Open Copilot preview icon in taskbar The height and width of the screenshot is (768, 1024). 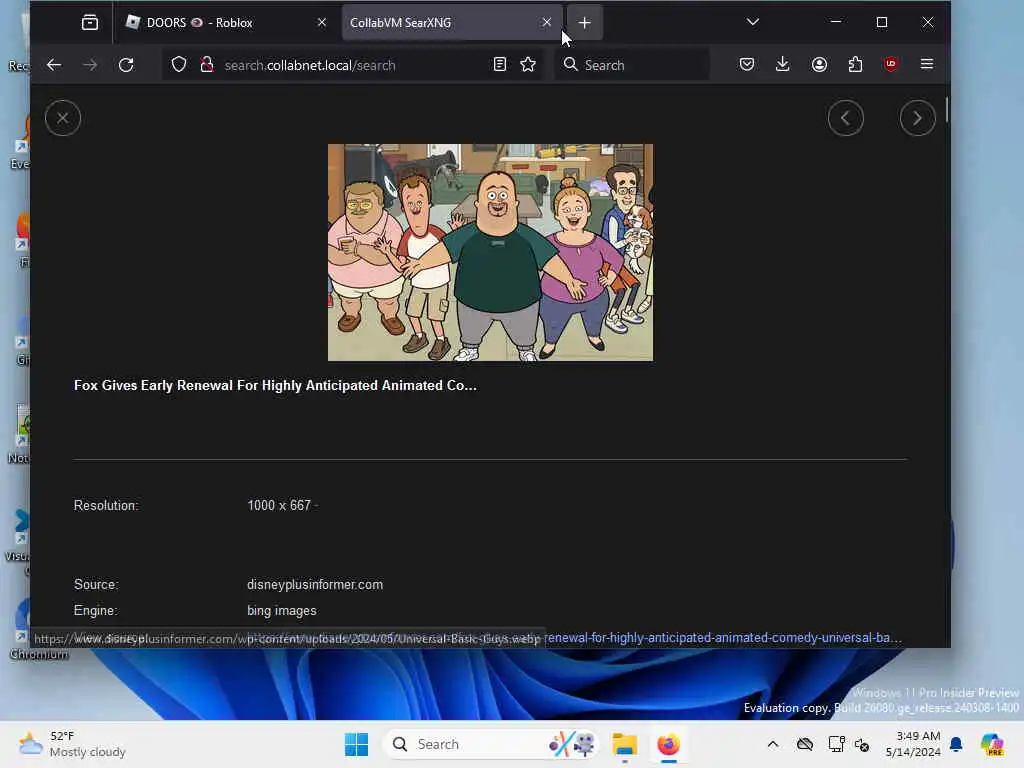tap(992, 744)
